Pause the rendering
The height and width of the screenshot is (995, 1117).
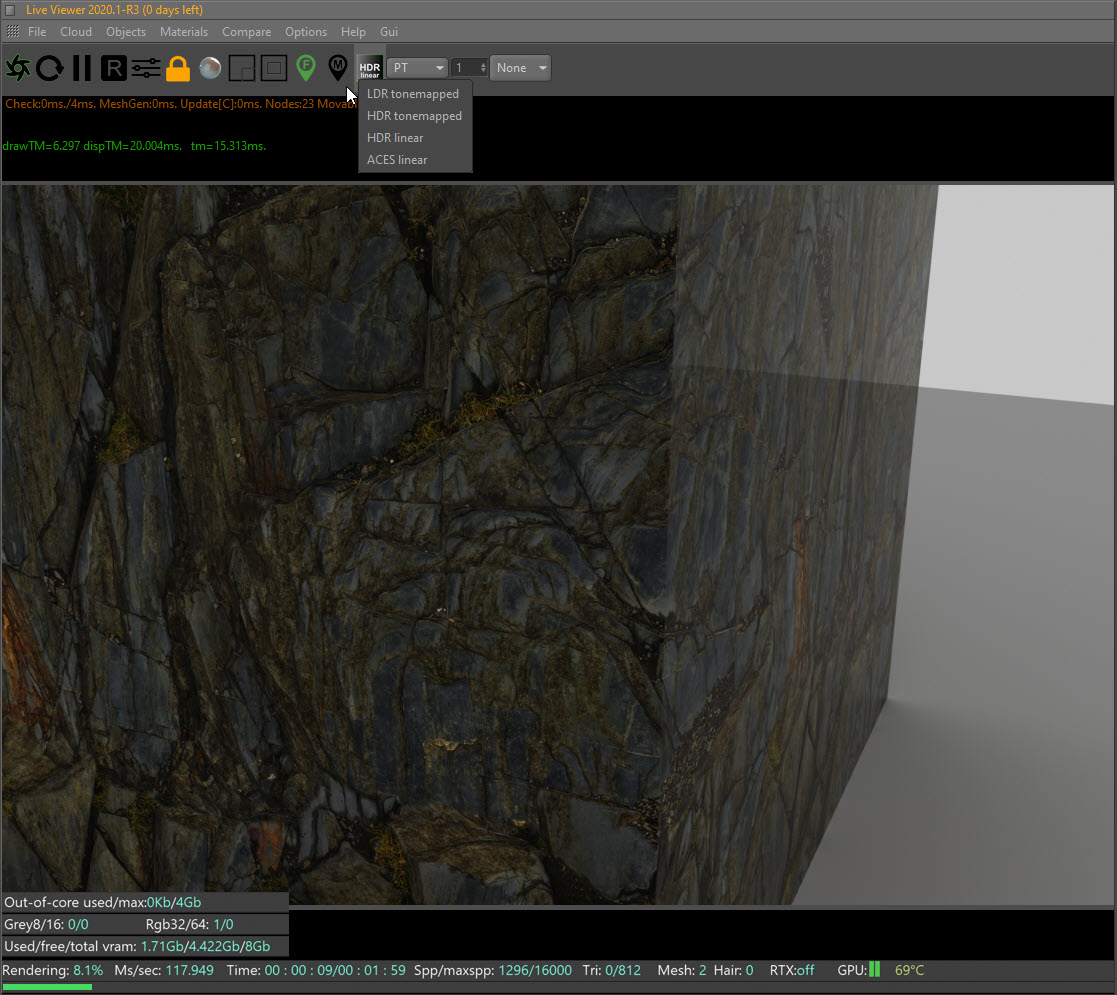point(82,68)
